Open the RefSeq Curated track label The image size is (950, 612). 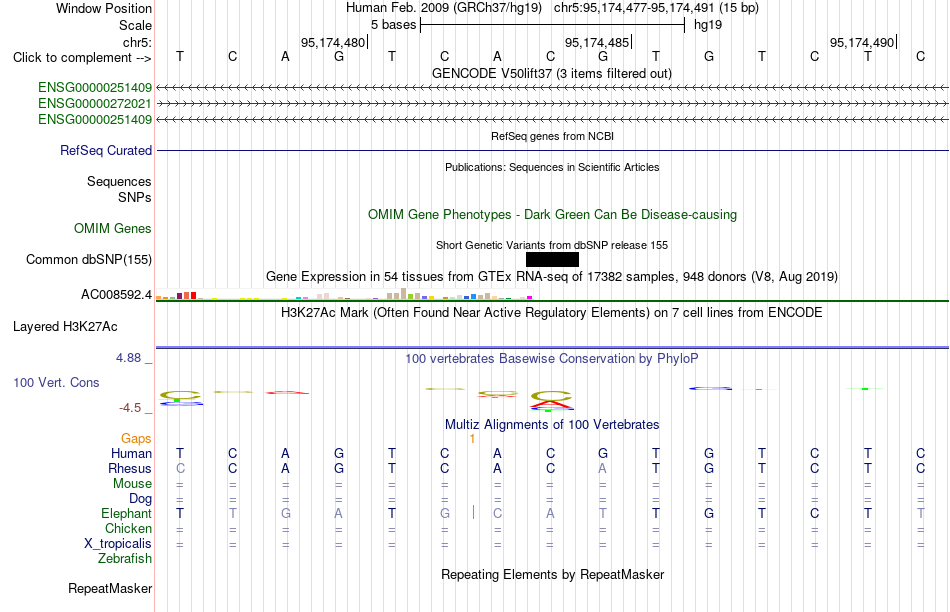click(x=105, y=150)
